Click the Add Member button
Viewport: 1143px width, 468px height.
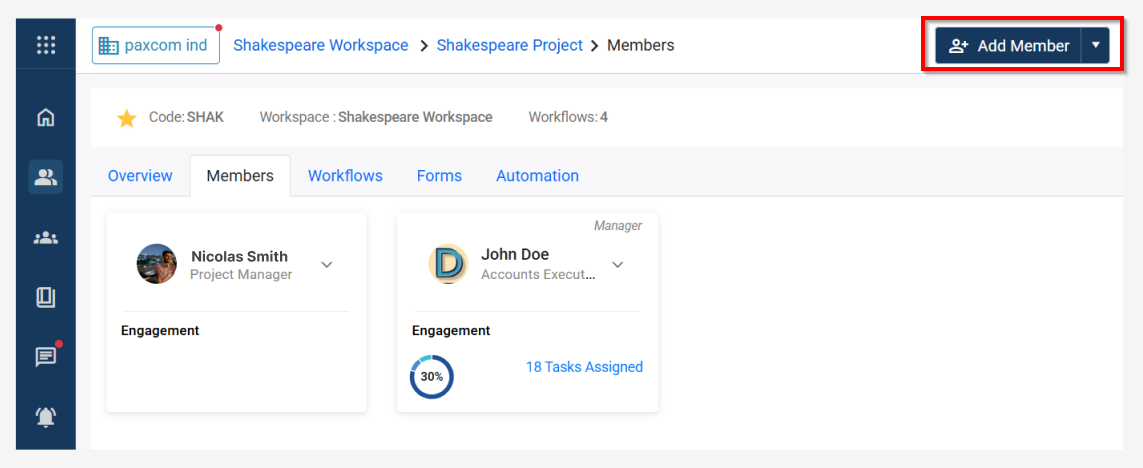coord(1008,45)
